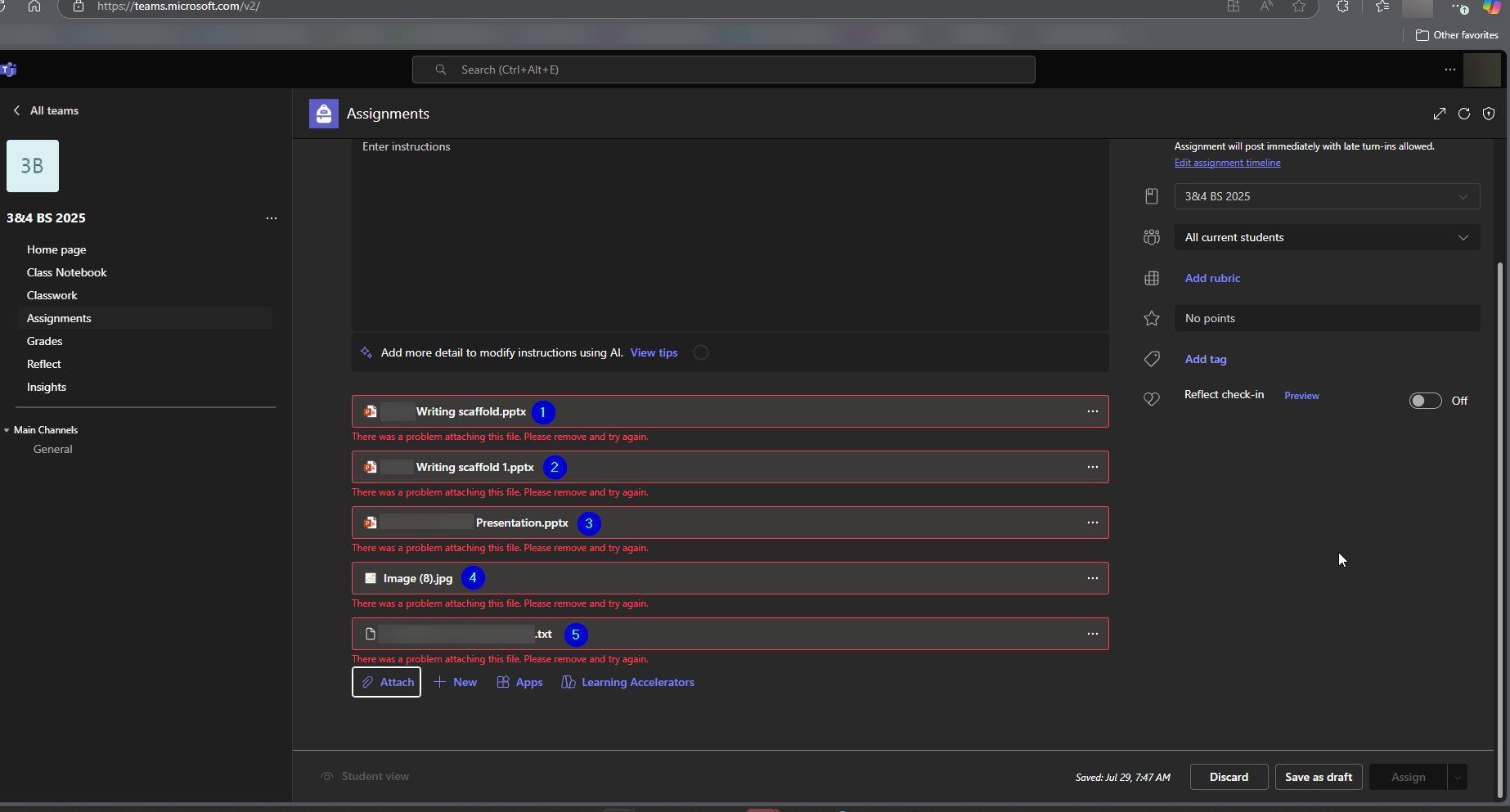Click the Writing scaffold.pptx attachment name
This screenshot has height=812, width=1510.
(x=471, y=411)
